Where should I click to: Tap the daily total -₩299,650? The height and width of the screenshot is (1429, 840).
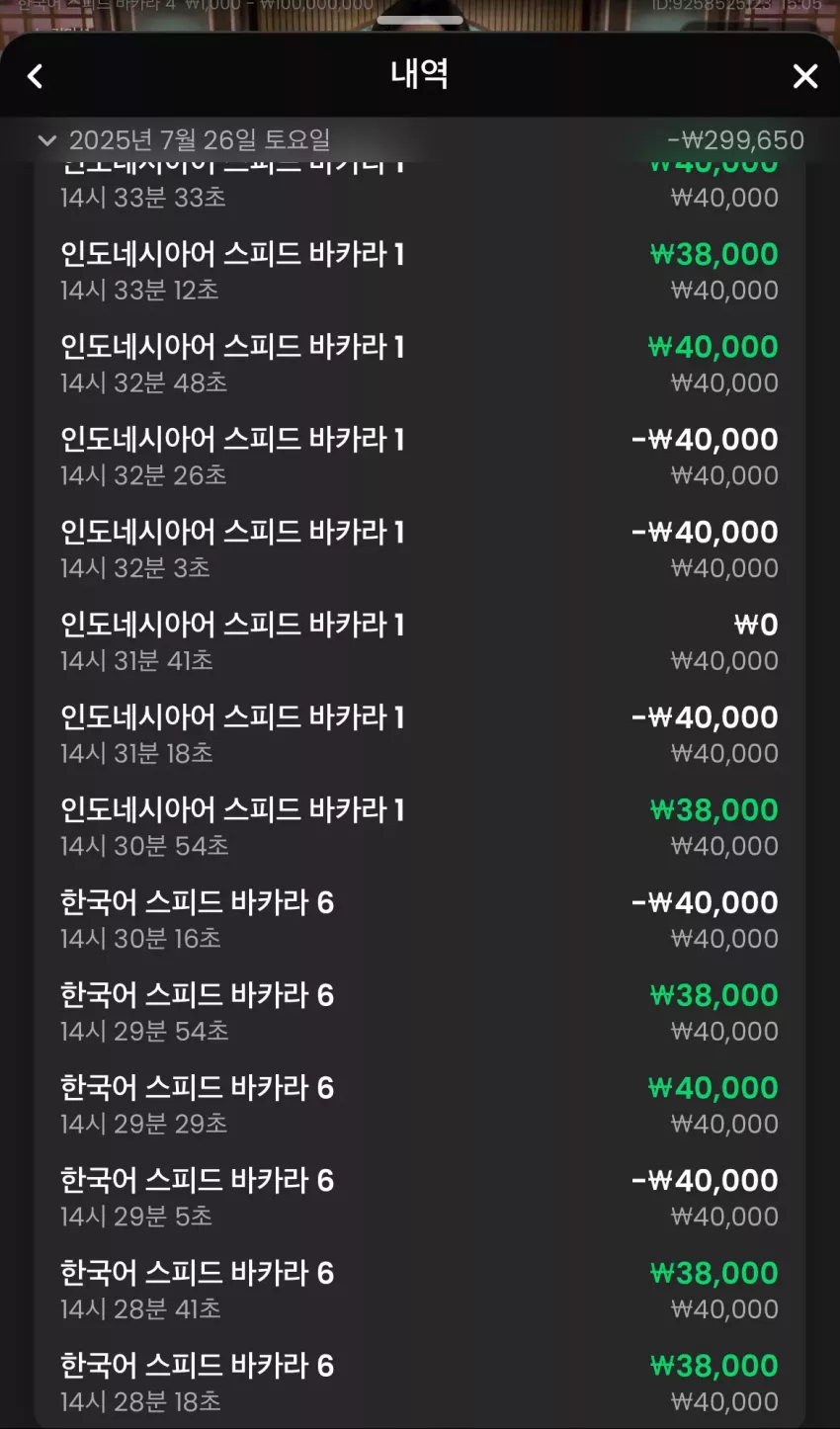click(x=736, y=140)
